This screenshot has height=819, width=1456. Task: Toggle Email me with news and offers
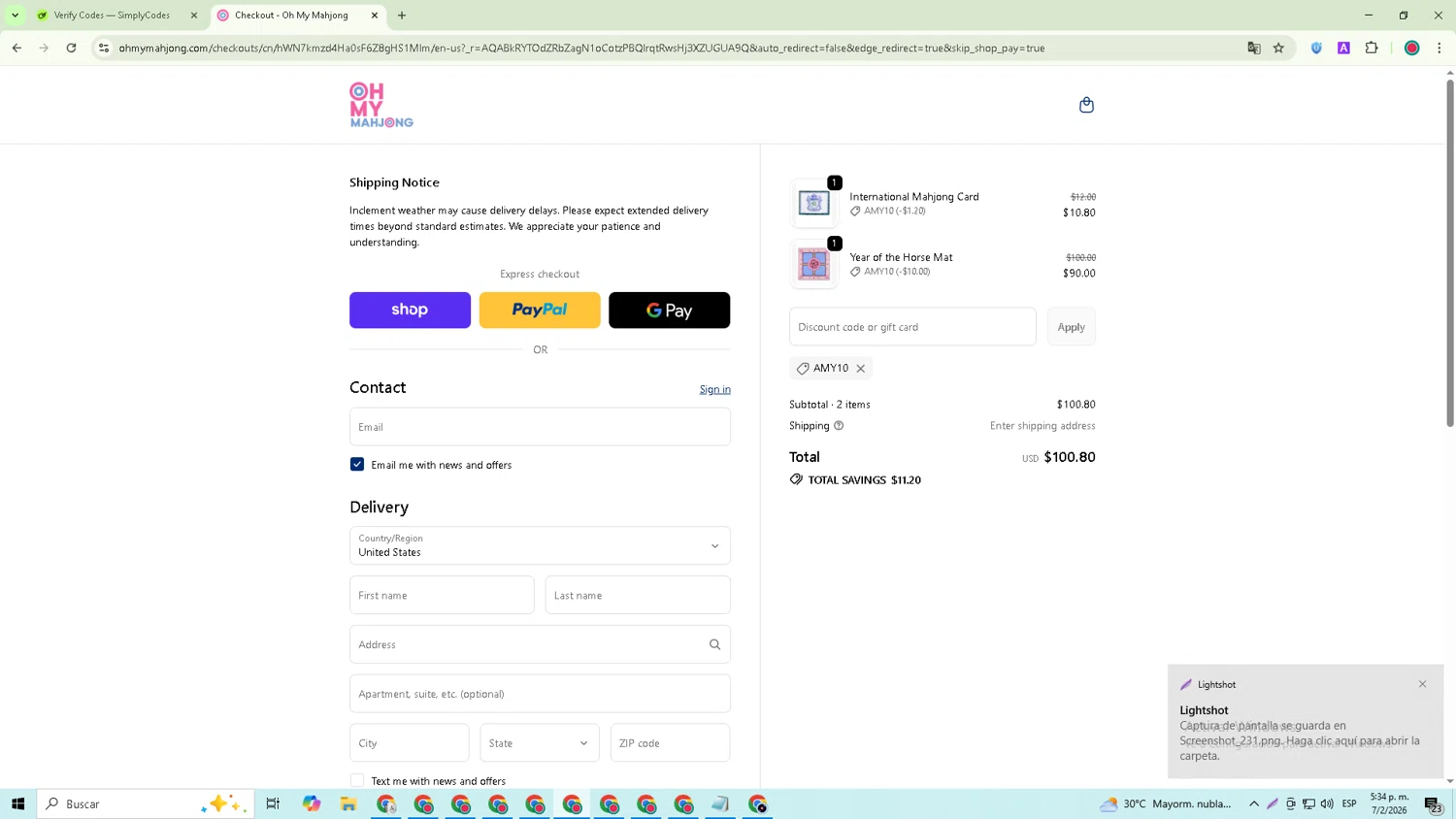coord(357,465)
